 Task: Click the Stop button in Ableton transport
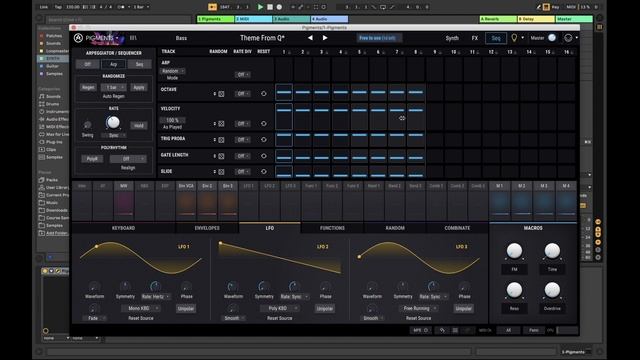coord(270,7)
